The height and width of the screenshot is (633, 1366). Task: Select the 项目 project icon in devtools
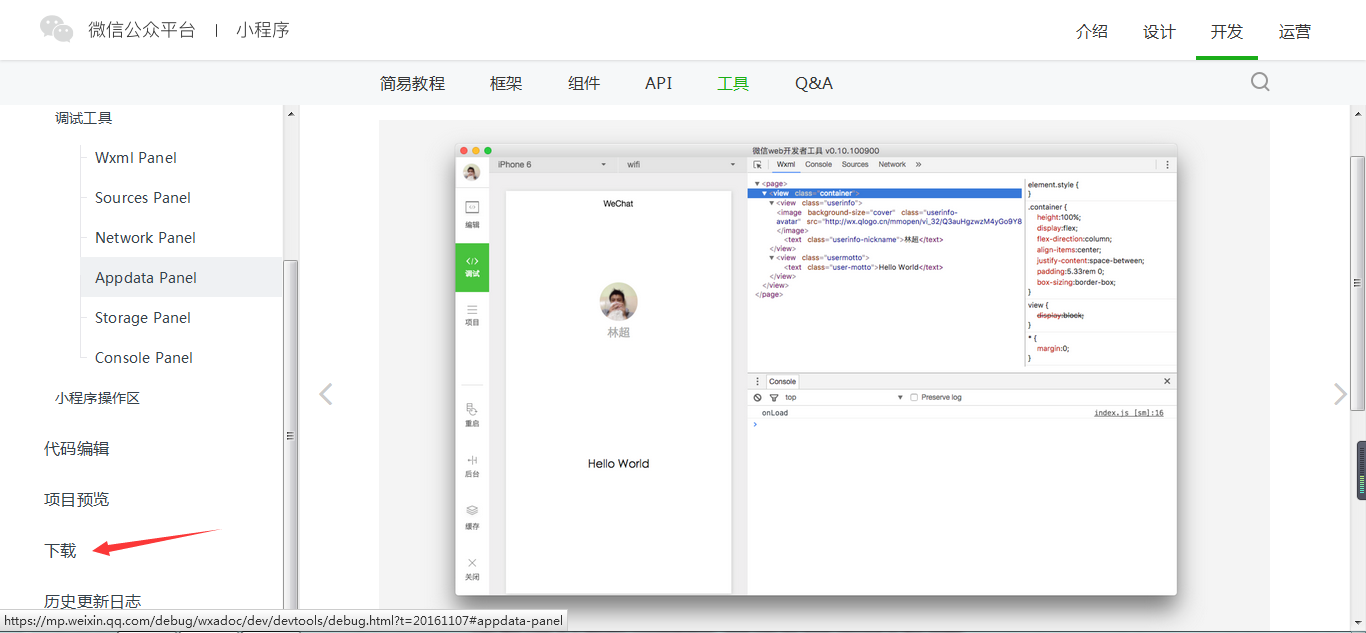pyautogui.click(x=472, y=316)
